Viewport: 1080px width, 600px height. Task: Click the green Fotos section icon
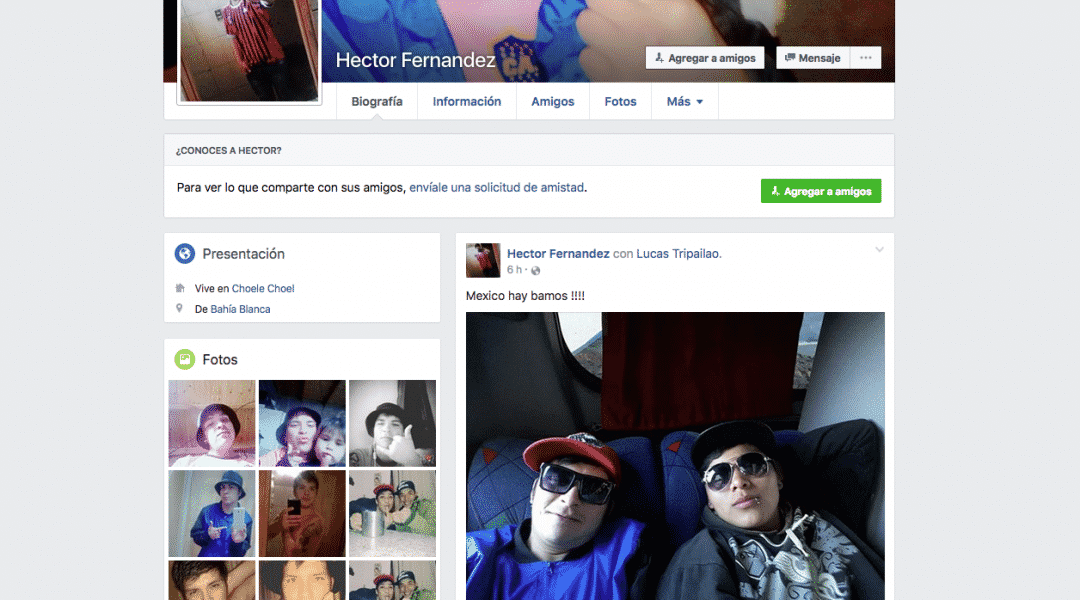185,359
